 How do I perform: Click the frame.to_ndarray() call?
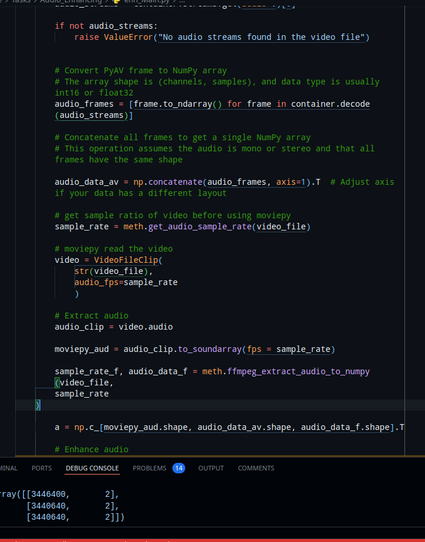click(x=178, y=104)
